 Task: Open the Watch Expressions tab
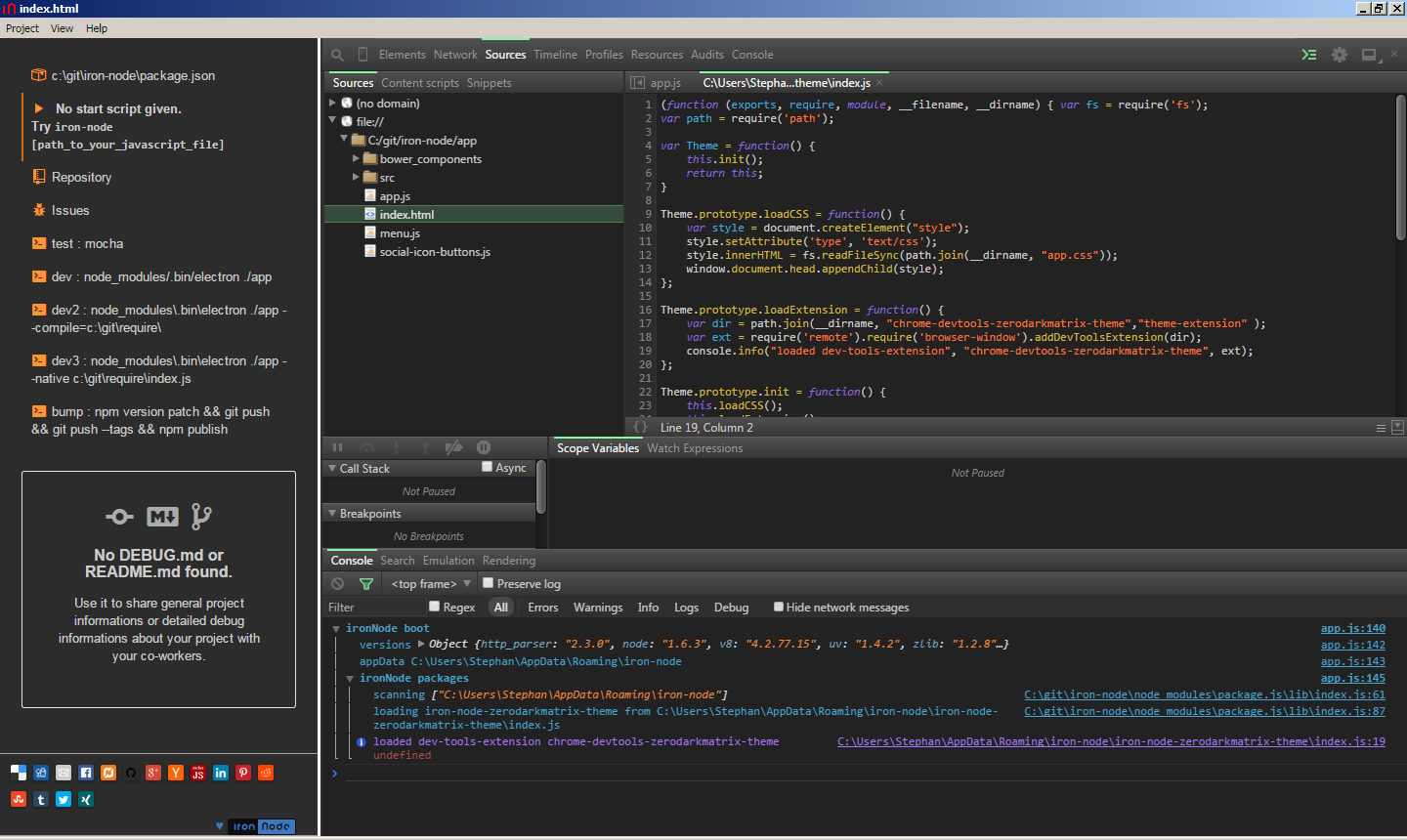[695, 448]
